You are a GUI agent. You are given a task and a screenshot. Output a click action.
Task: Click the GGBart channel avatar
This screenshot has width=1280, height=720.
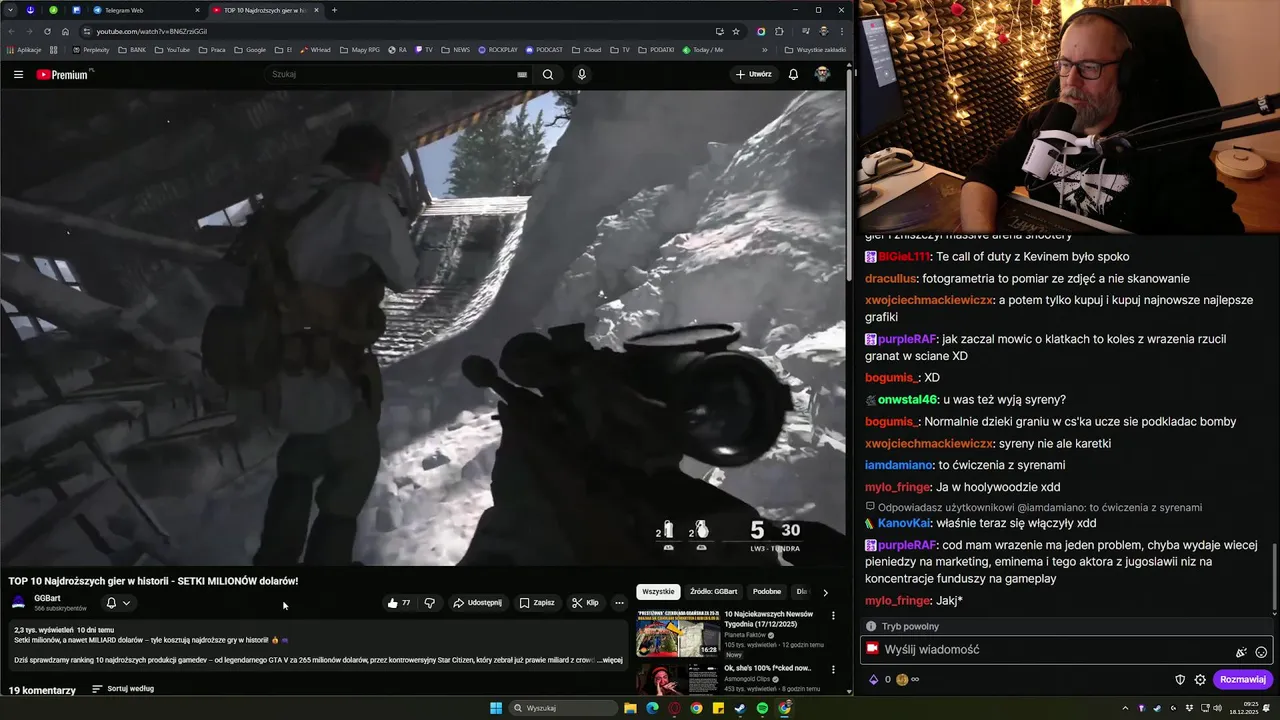[18, 603]
